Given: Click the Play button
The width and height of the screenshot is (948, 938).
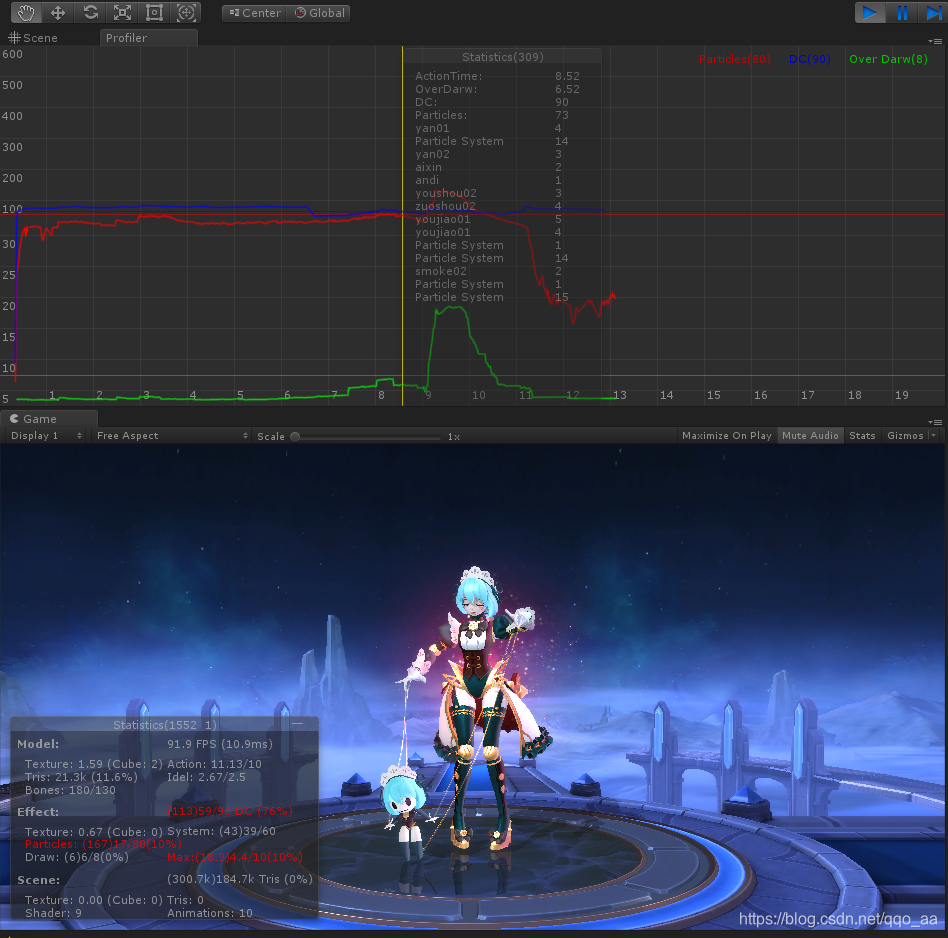Looking at the screenshot, I should (870, 13).
